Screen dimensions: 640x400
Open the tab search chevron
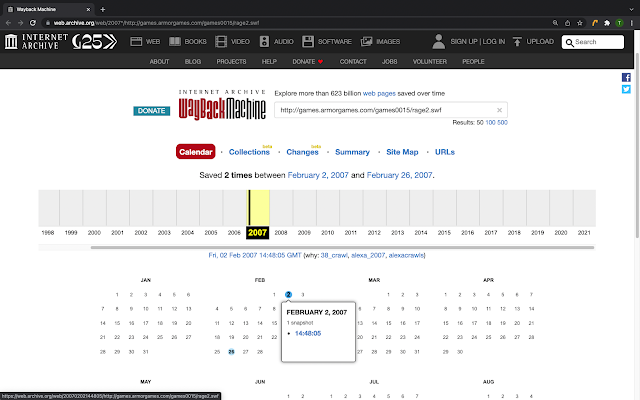[631, 9]
